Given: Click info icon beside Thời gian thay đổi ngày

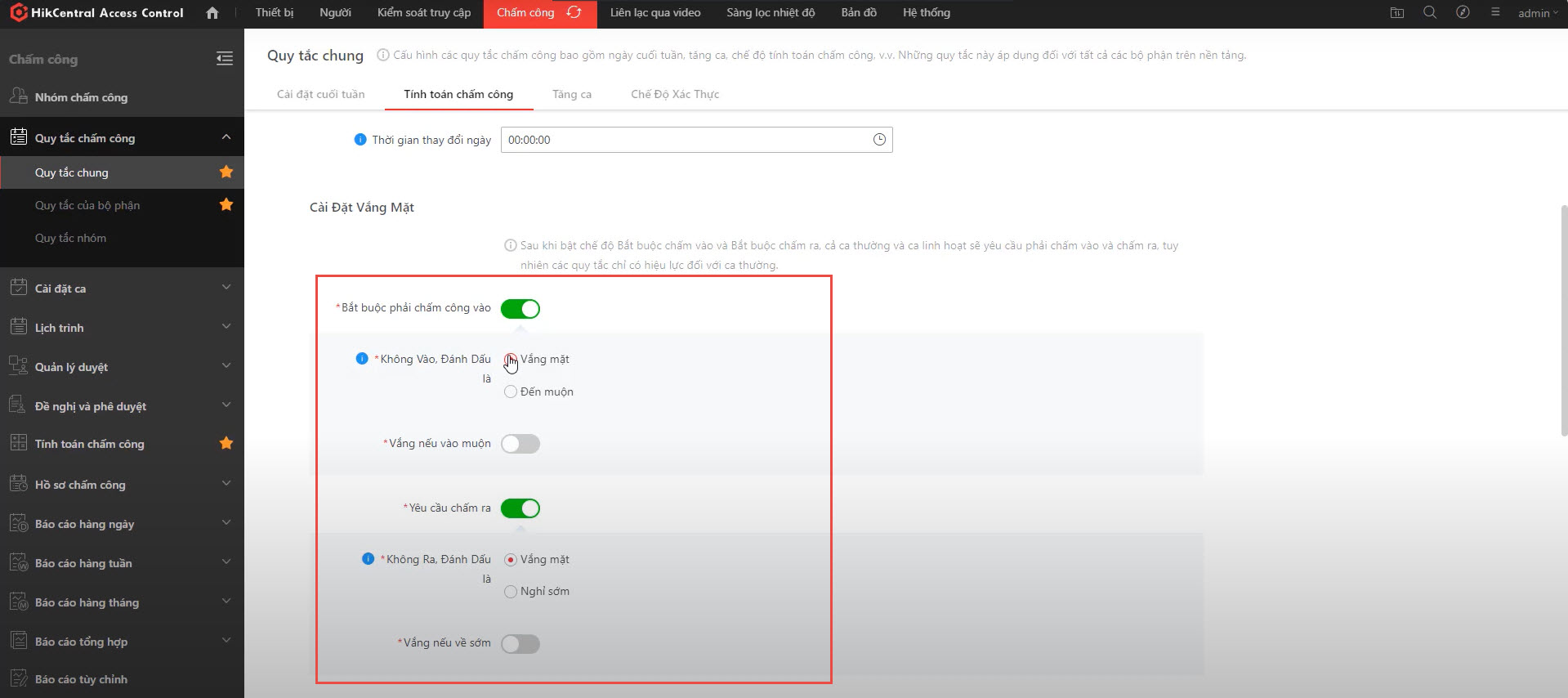Looking at the screenshot, I should [360, 140].
